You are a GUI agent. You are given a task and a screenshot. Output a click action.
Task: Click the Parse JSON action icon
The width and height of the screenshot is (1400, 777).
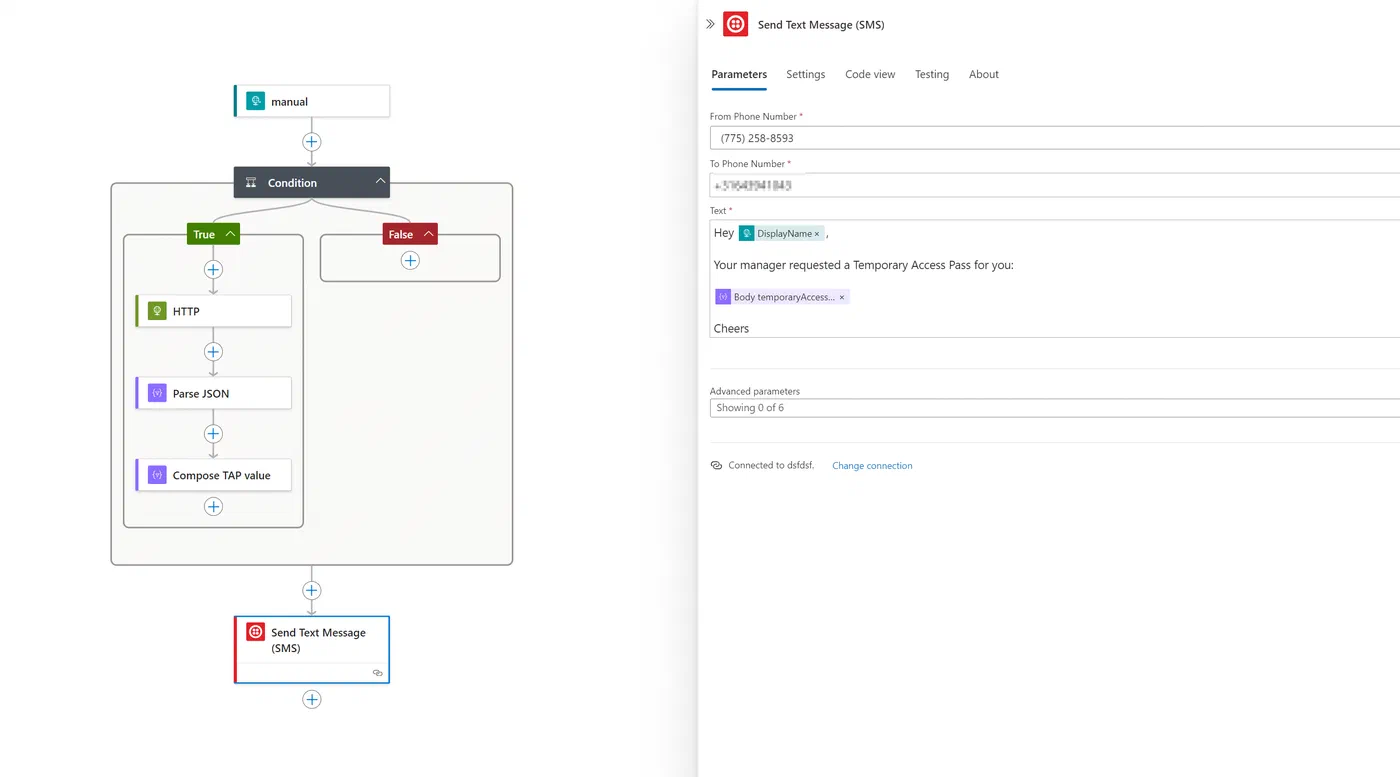coord(157,393)
